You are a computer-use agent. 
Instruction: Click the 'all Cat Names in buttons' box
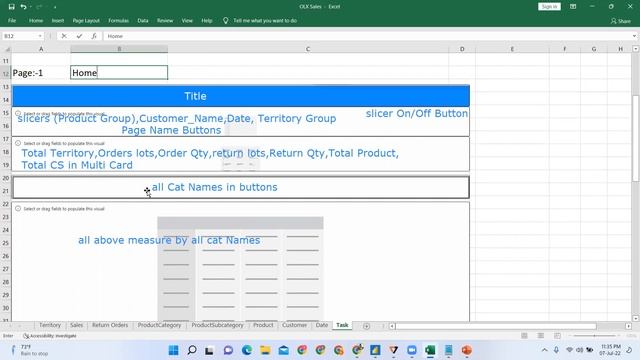241,187
